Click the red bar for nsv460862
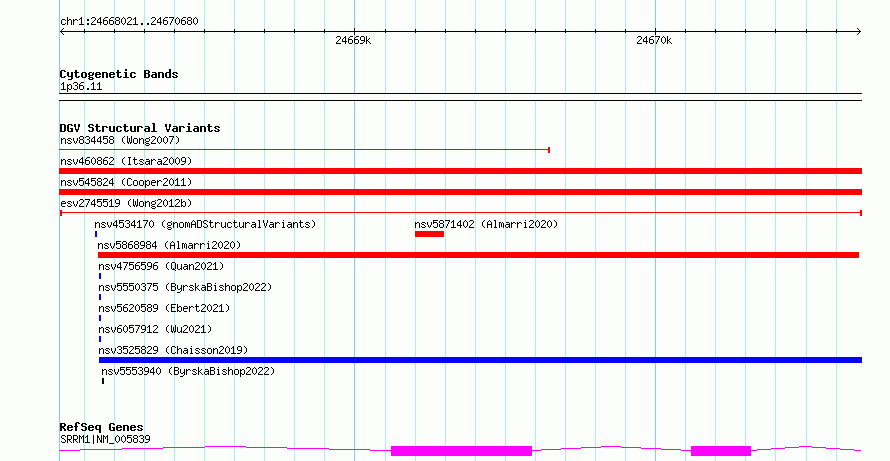Viewport: 890px width, 461px height. (x=461, y=171)
